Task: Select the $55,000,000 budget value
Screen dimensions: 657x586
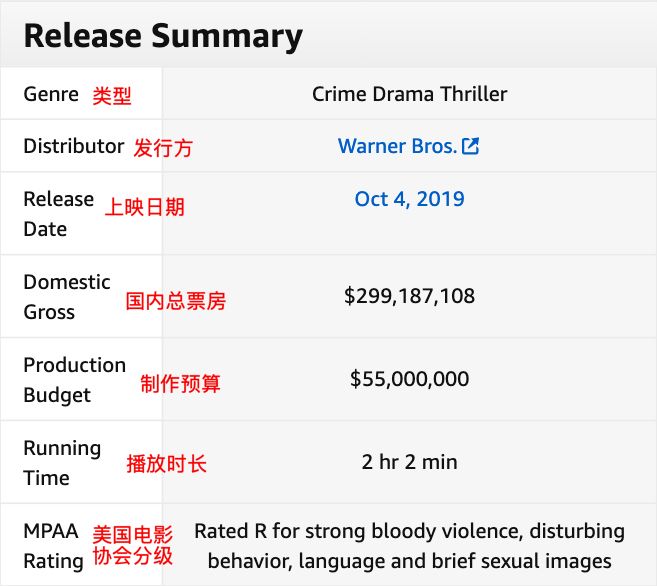Action: pyautogui.click(x=409, y=379)
